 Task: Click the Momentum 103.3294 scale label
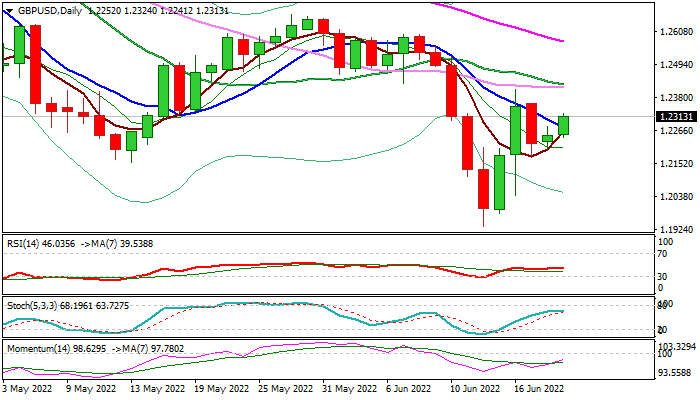pos(677,346)
